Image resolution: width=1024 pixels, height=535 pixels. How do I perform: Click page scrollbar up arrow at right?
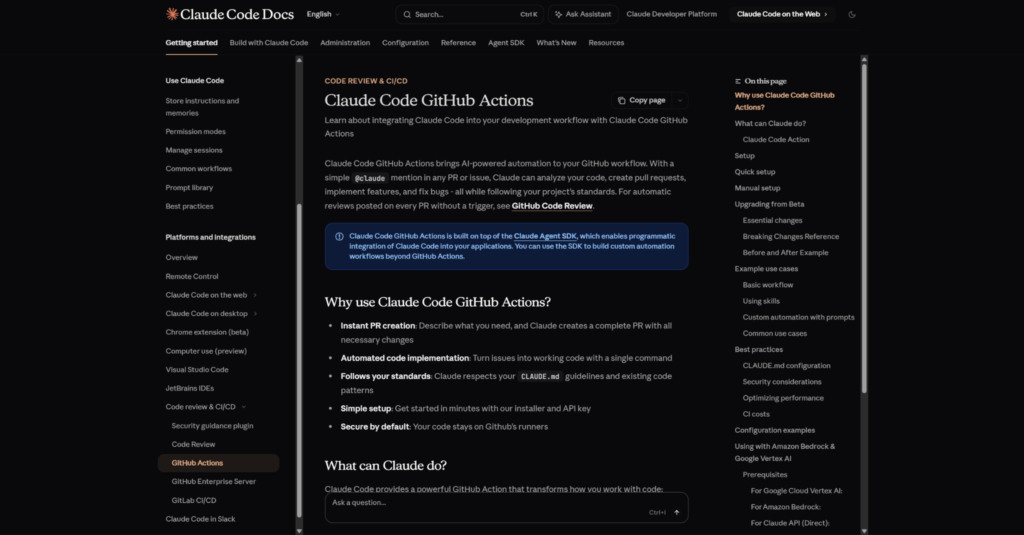point(864,59)
